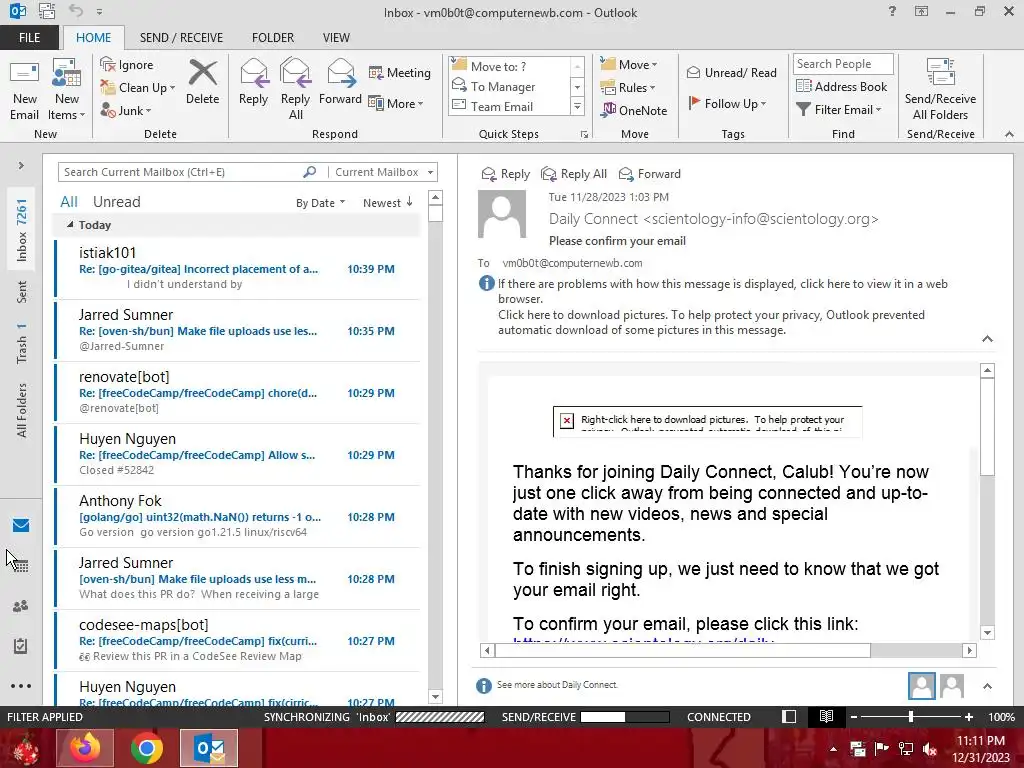The width and height of the screenshot is (1024, 768).
Task: Select the 'Move to: ?' quick step
Action: (x=509, y=66)
